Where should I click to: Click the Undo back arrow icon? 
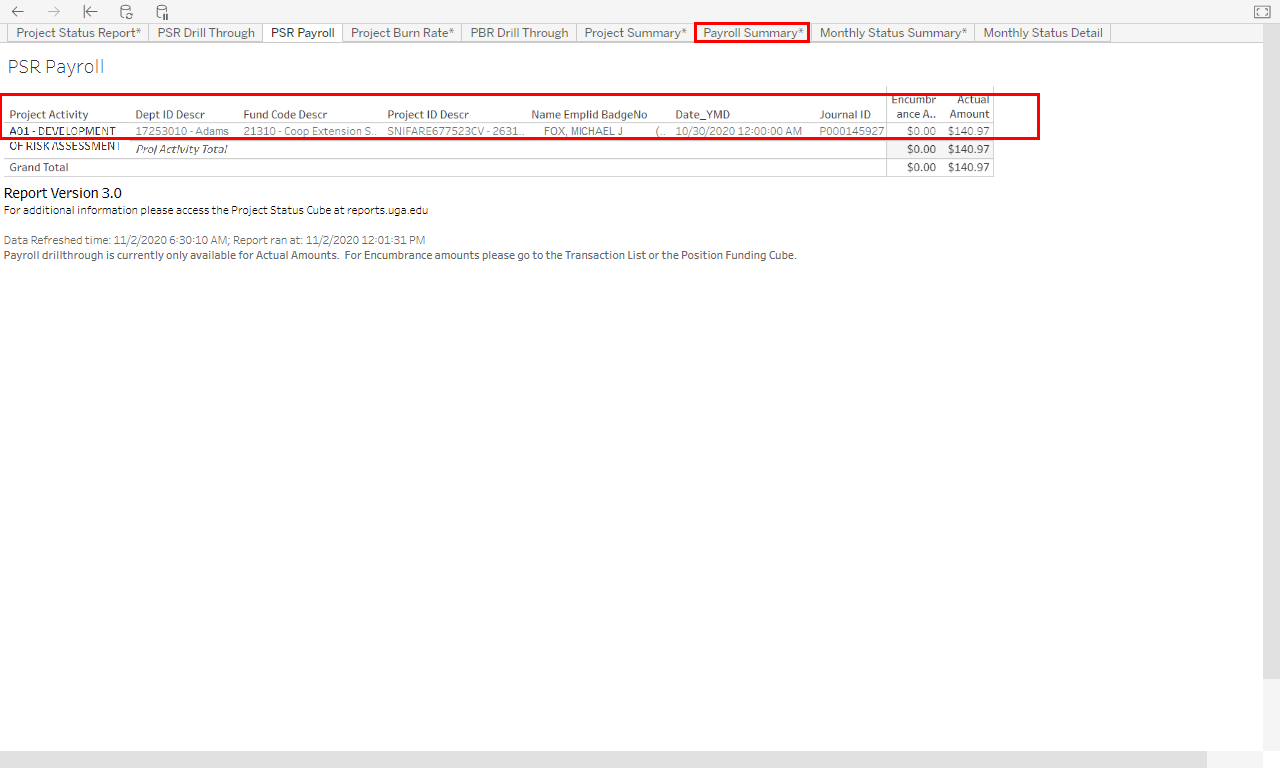[x=18, y=12]
